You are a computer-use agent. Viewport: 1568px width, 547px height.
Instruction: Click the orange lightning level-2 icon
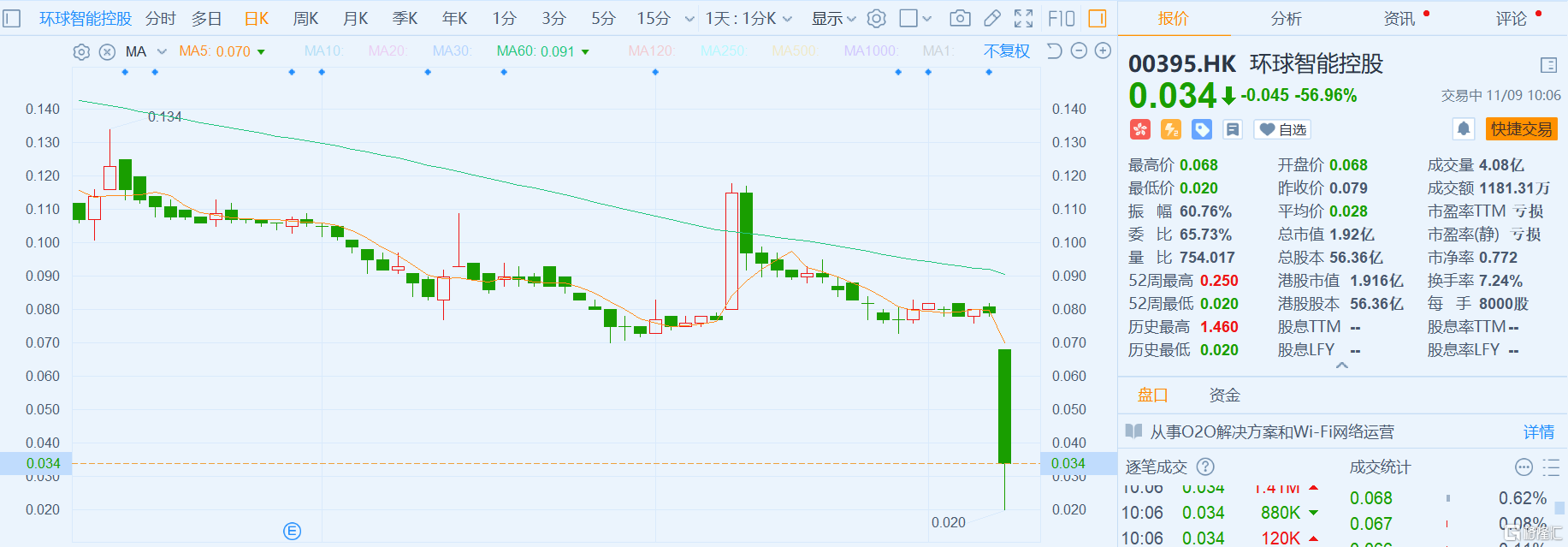coord(1171,129)
